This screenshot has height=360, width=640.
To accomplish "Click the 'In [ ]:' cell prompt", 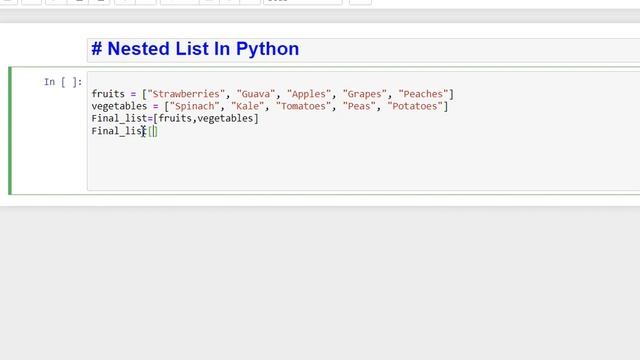I will (63, 82).
